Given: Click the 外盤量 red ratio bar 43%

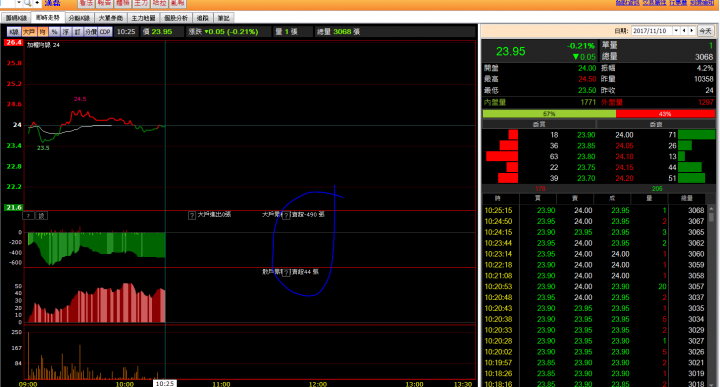Looking at the screenshot, I should pyautogui.click(x=665, y=113).
